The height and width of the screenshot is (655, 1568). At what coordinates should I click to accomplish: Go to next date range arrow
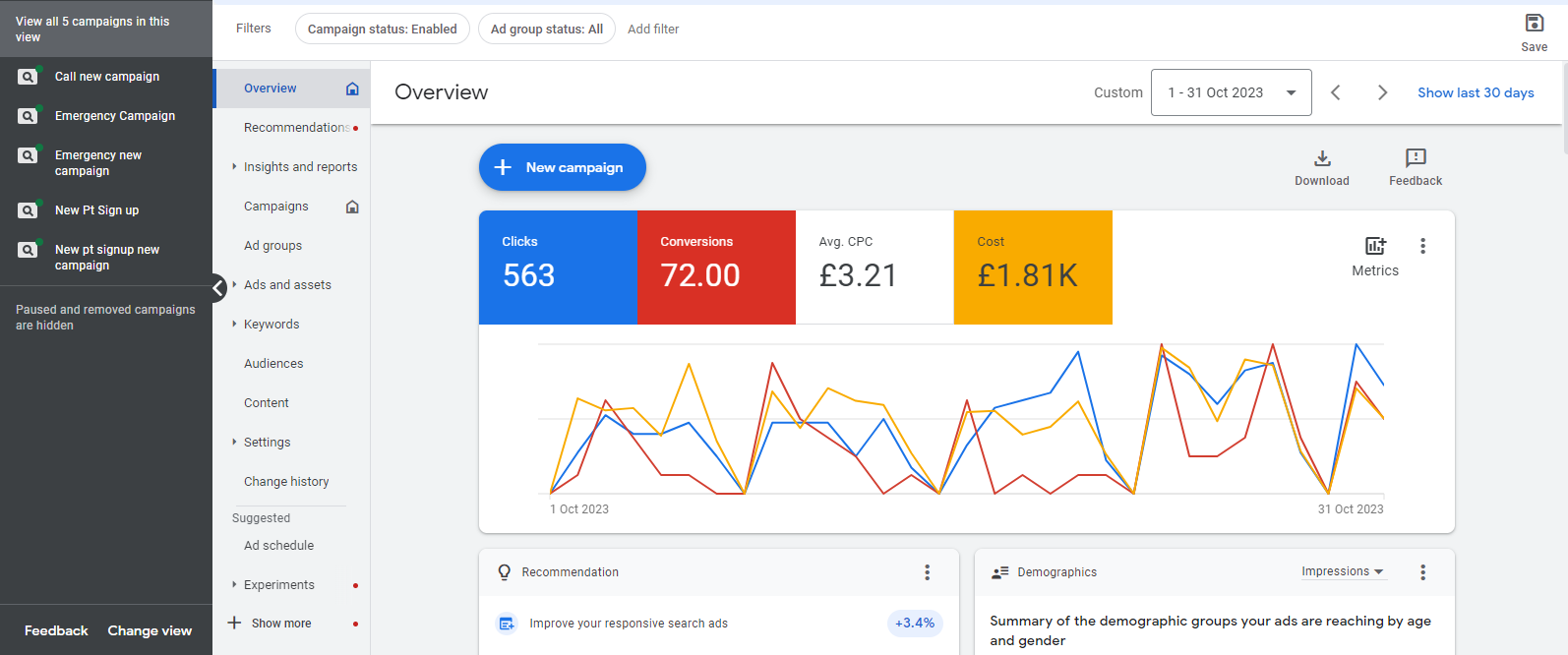tap(1382, 92)
